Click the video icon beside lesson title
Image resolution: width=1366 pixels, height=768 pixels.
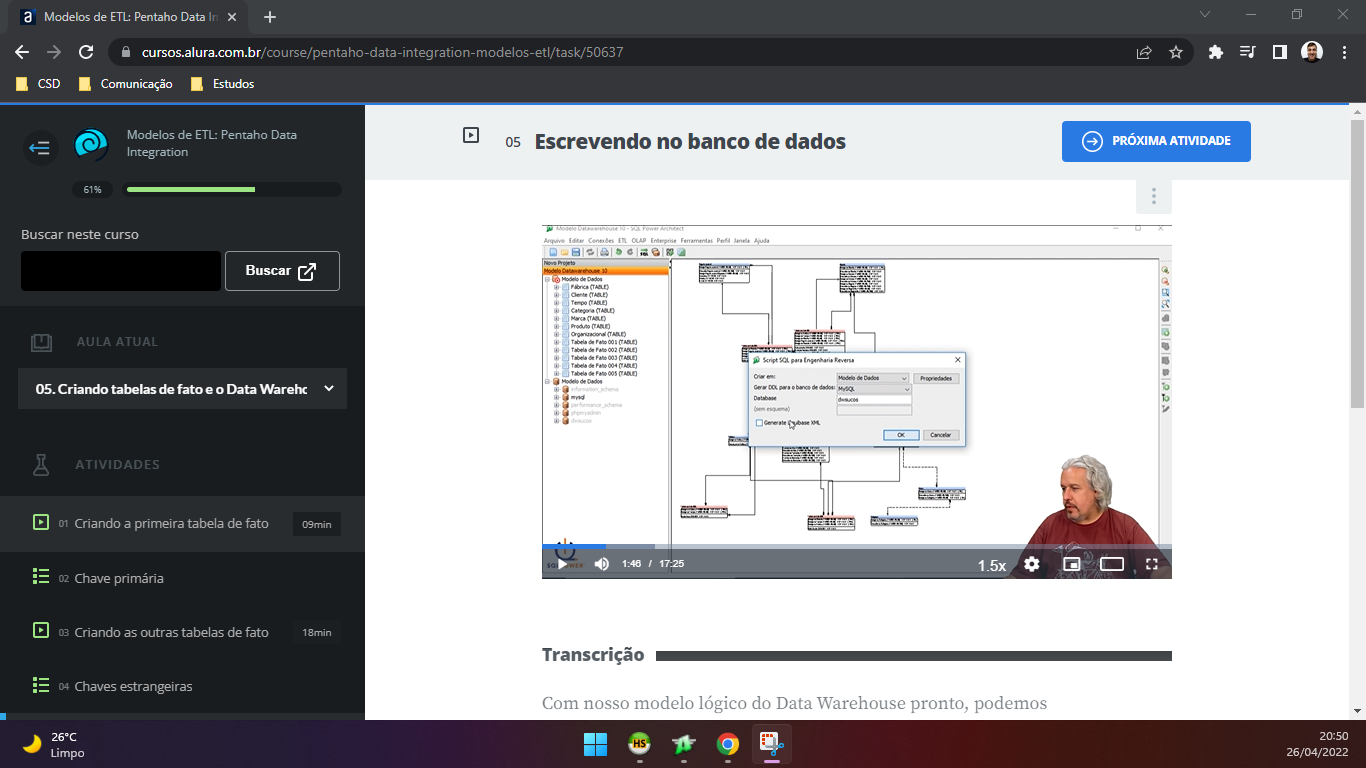(471, 134)
